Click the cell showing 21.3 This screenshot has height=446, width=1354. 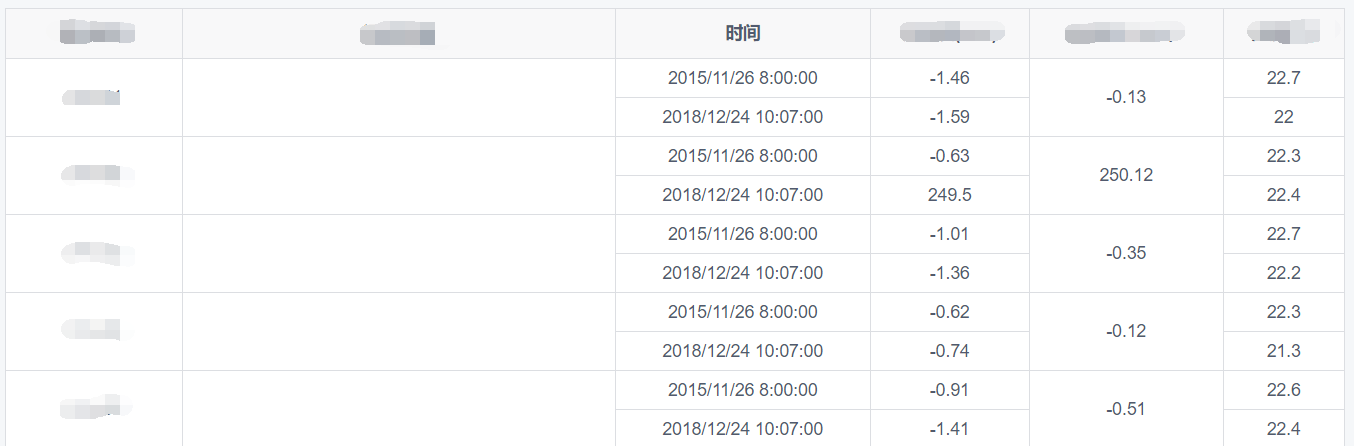point(1283,351)
